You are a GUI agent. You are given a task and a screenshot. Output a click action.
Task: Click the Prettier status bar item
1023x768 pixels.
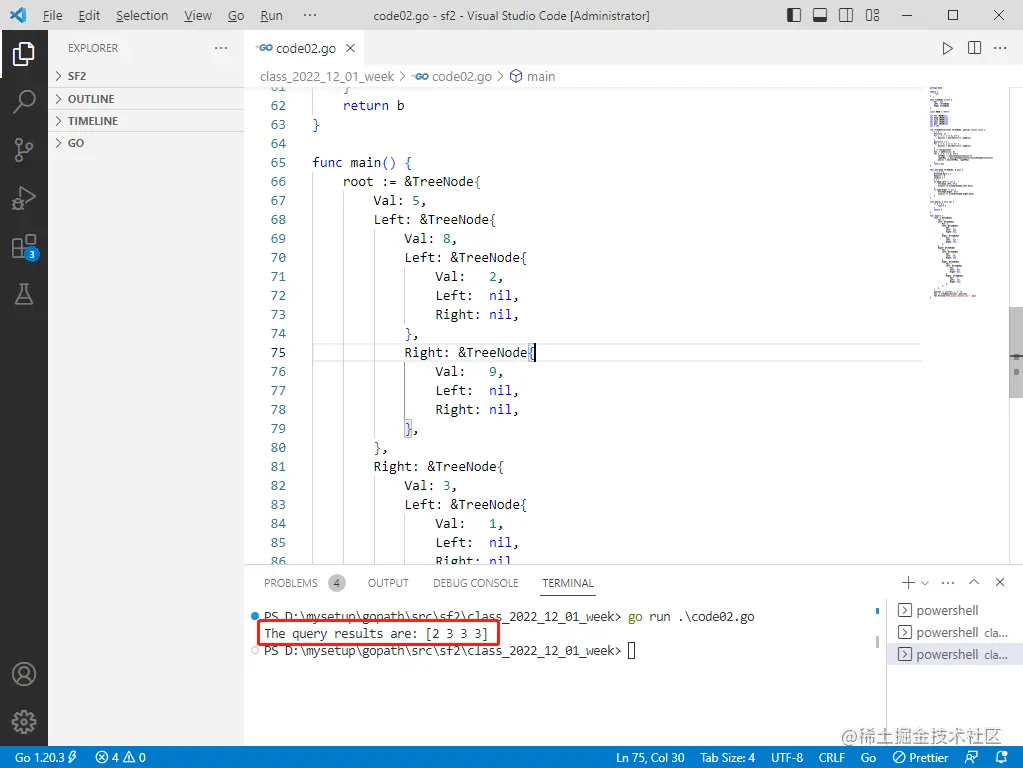(x=920, y=757)
